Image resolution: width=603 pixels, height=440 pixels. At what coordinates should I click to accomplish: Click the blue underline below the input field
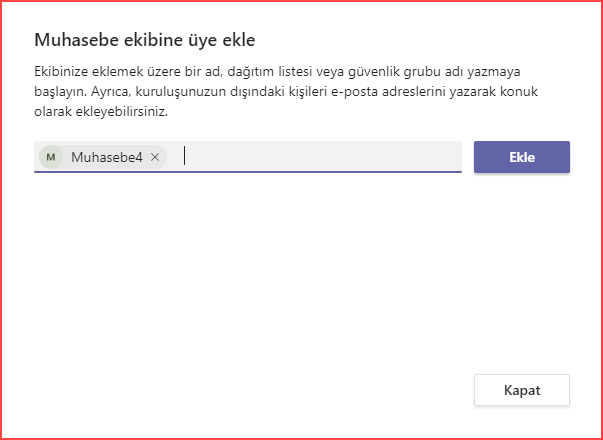[248, 172]
